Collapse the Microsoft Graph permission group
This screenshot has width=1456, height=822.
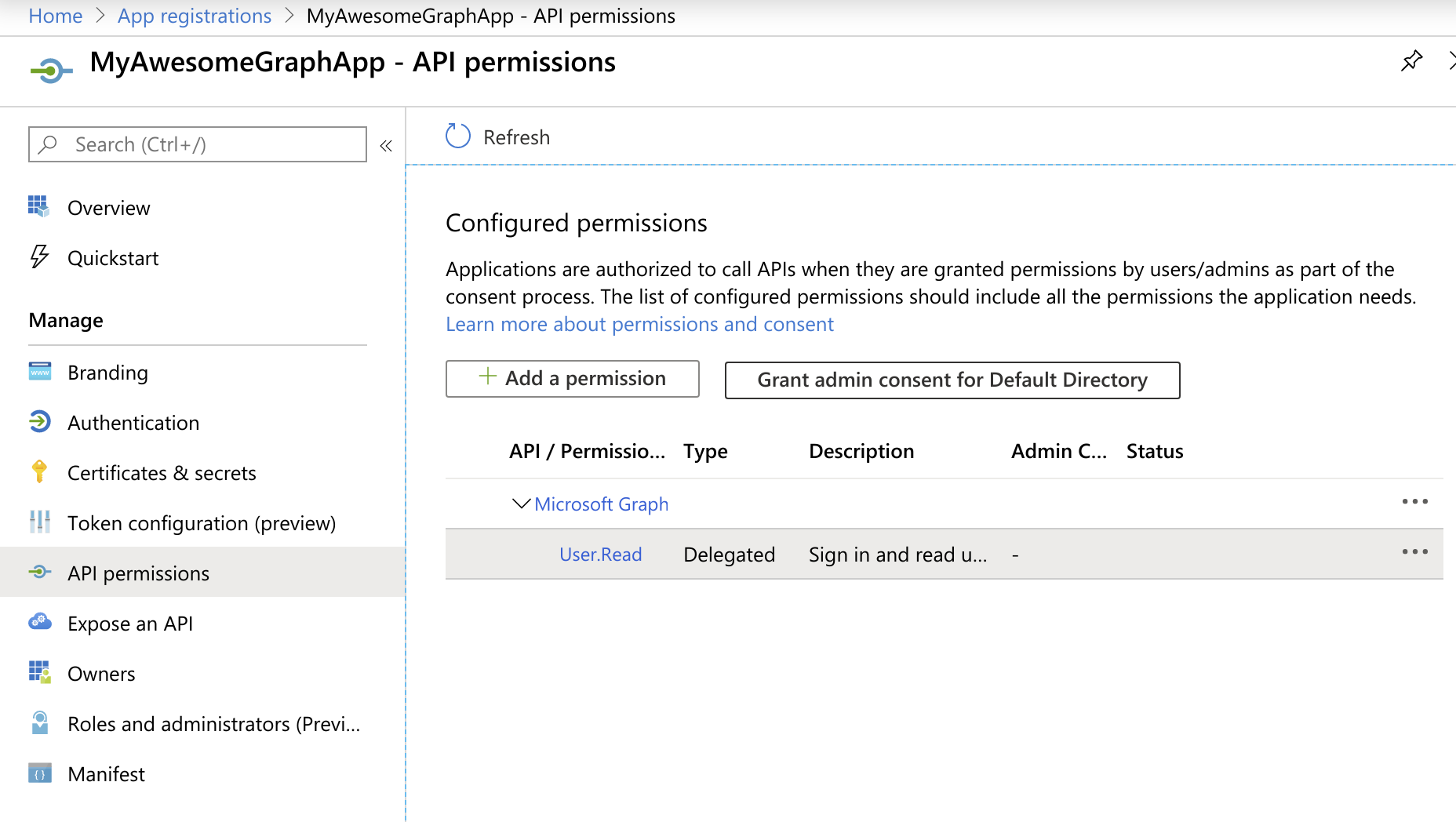click(521, 504)
